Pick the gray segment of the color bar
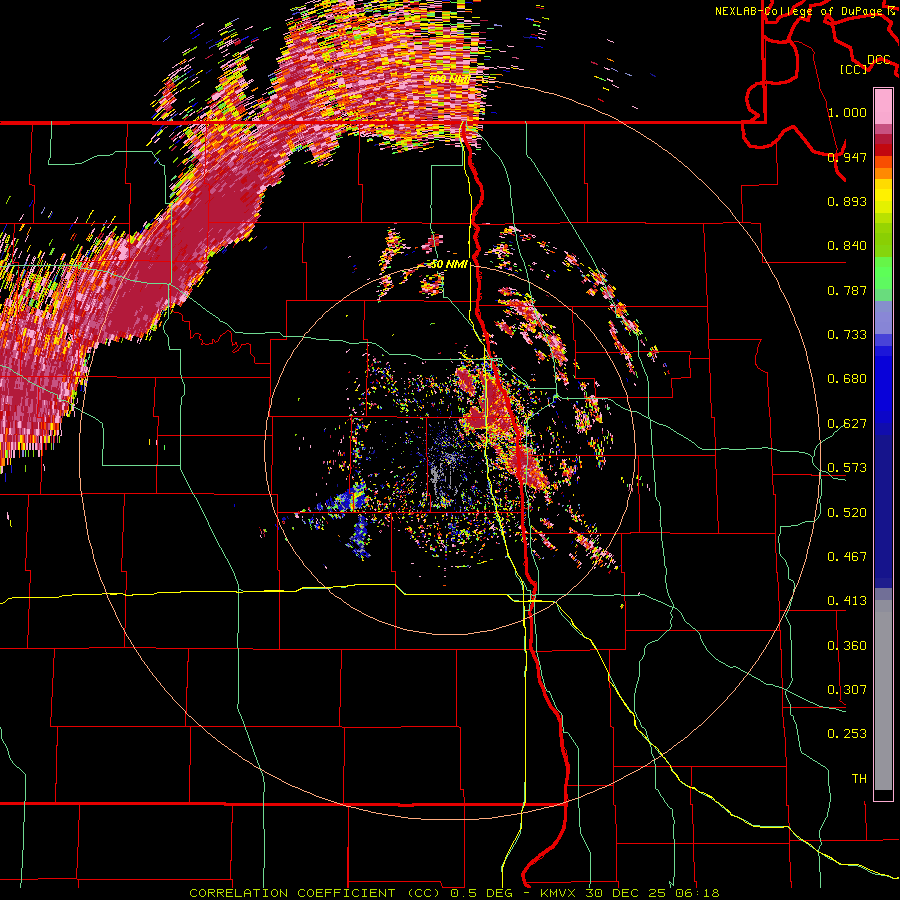 [x=883, y=695]
